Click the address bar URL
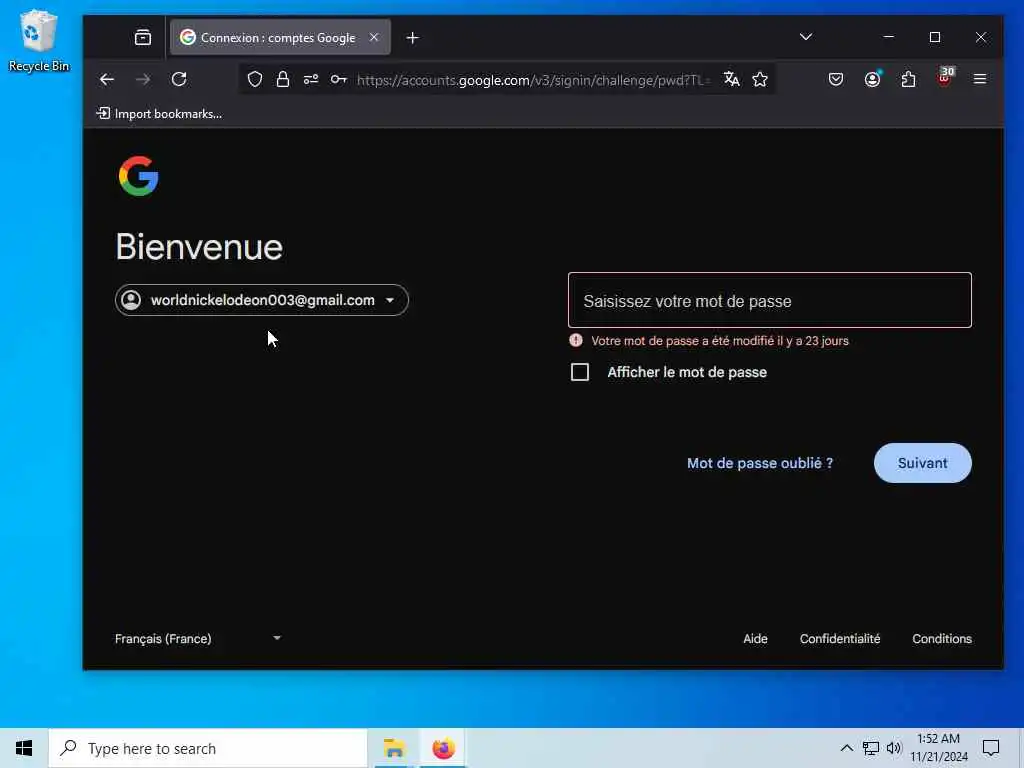Screen dimensions: 1024x768 [x=533, y=80]
